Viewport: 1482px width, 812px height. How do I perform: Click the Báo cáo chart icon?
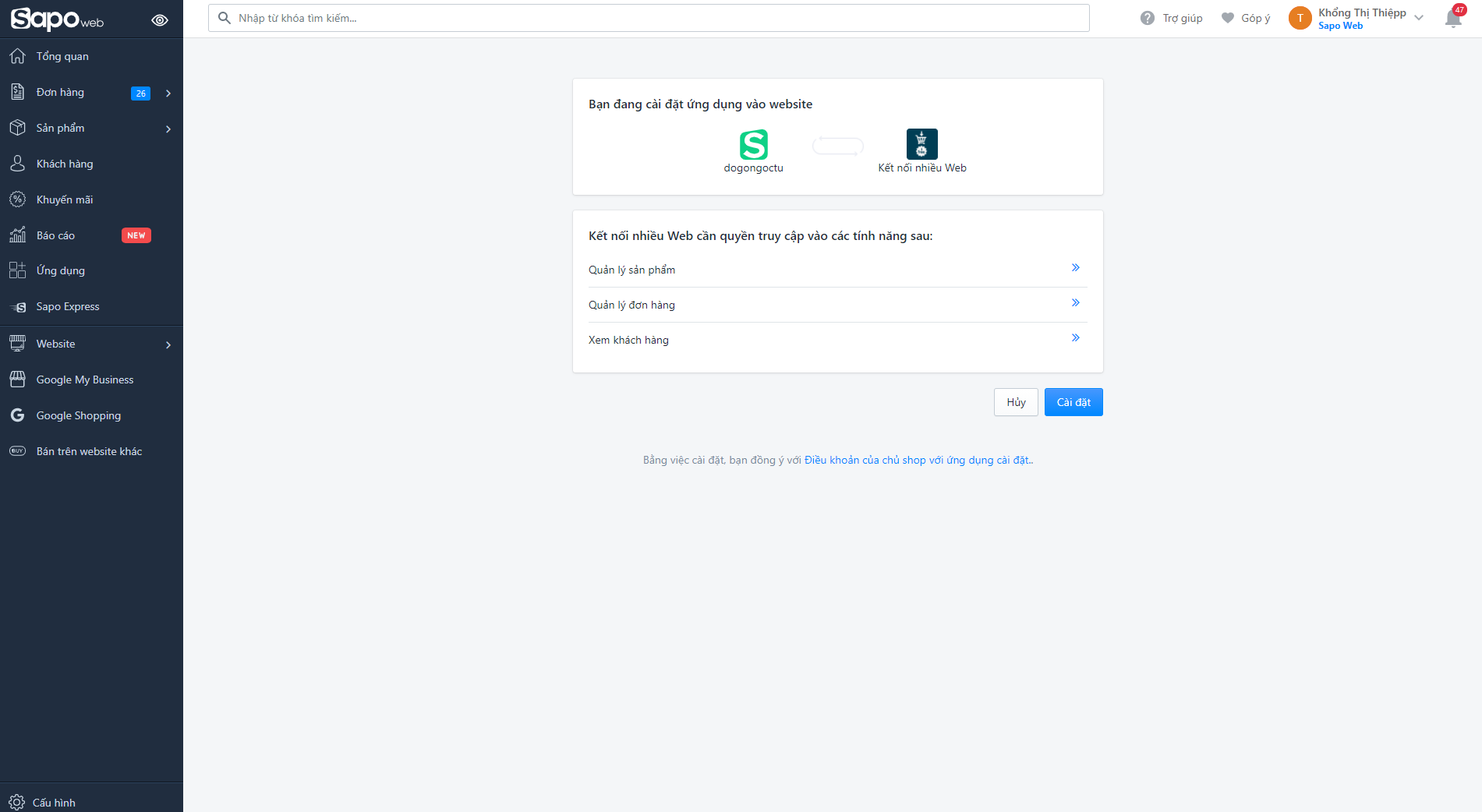coord(17,235)
